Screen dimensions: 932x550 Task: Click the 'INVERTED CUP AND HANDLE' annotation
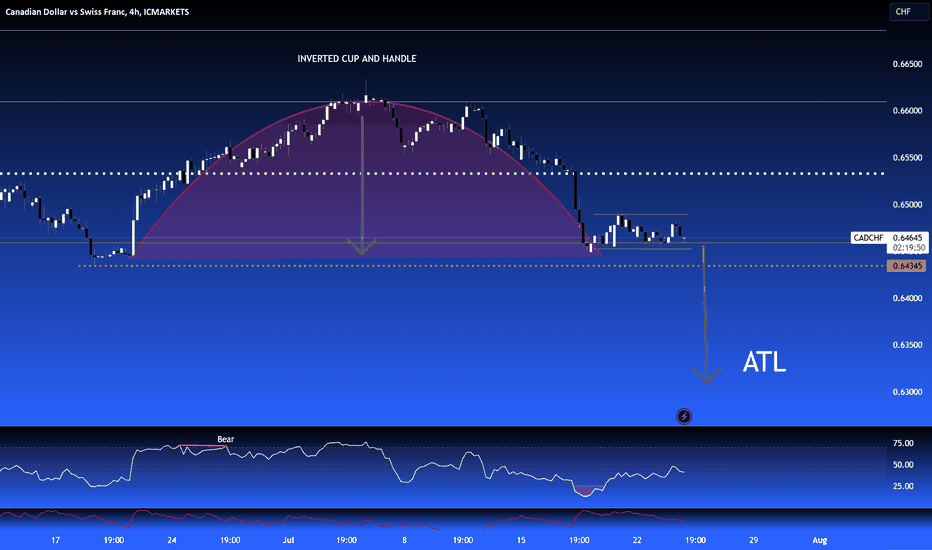357,59
